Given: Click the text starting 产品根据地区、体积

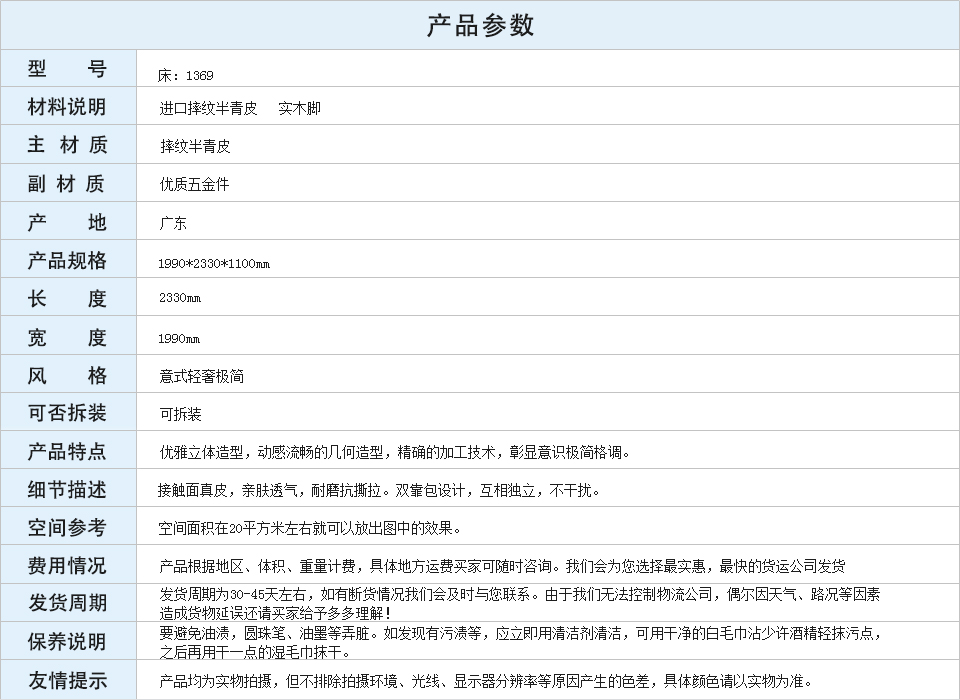Looking at the screenshot, I should 502,566.
